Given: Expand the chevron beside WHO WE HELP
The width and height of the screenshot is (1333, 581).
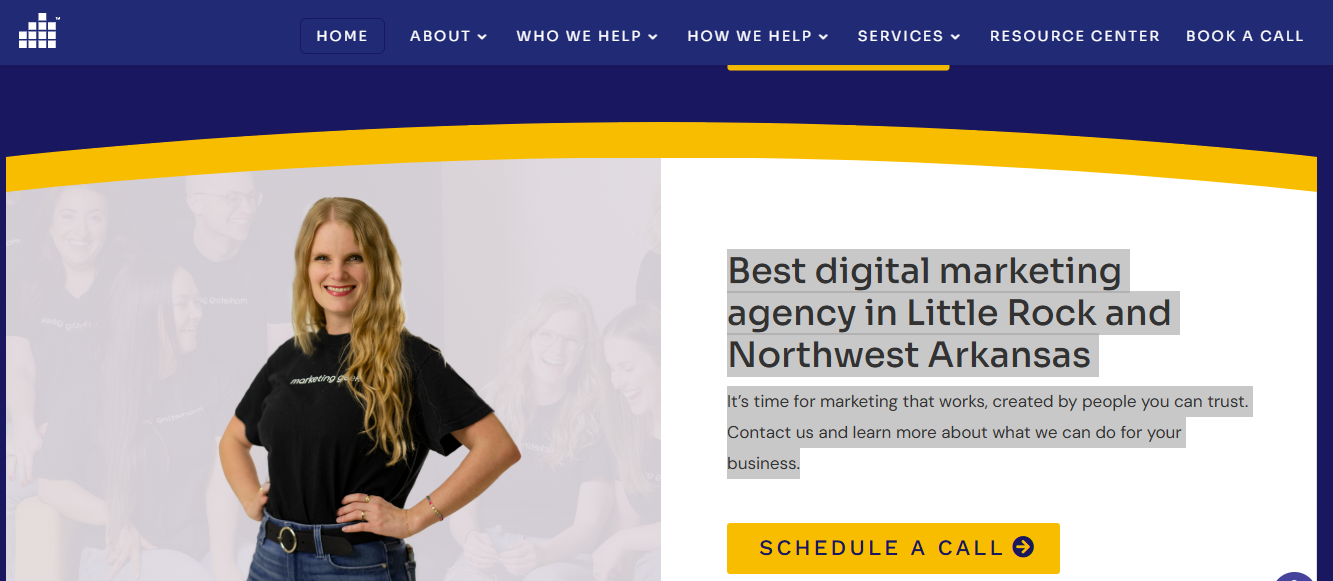Looking at the screenshot, I should coord(653,37).
